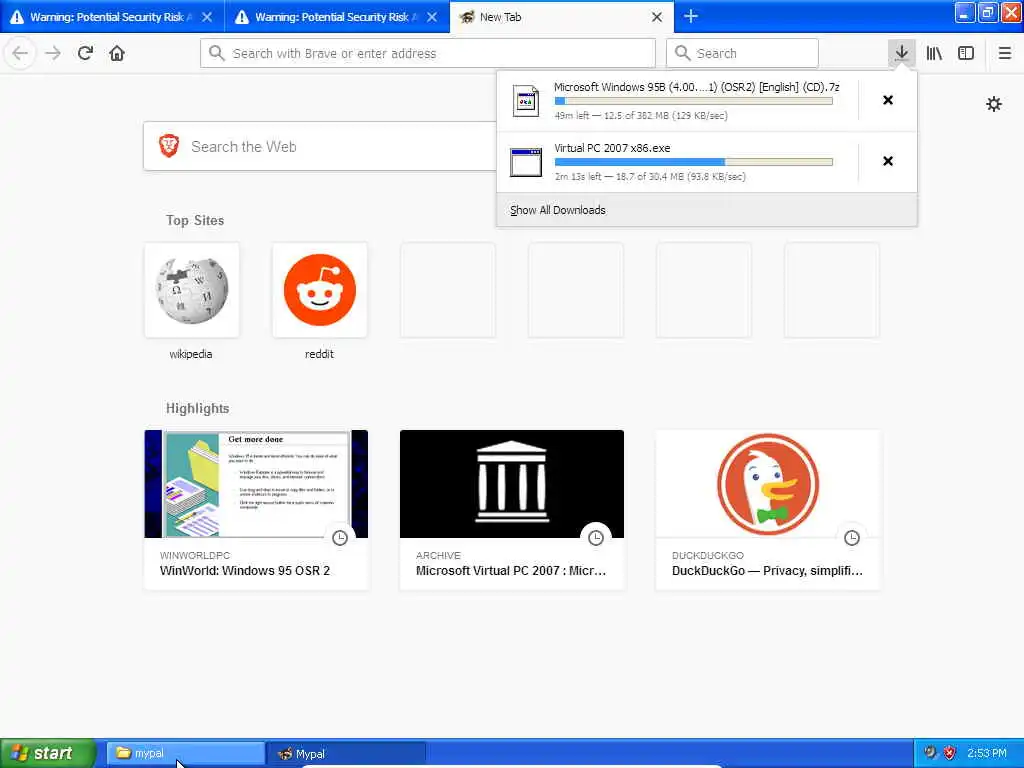Open a new tab with plus button

pyautogui.click(x=690, y=16)
